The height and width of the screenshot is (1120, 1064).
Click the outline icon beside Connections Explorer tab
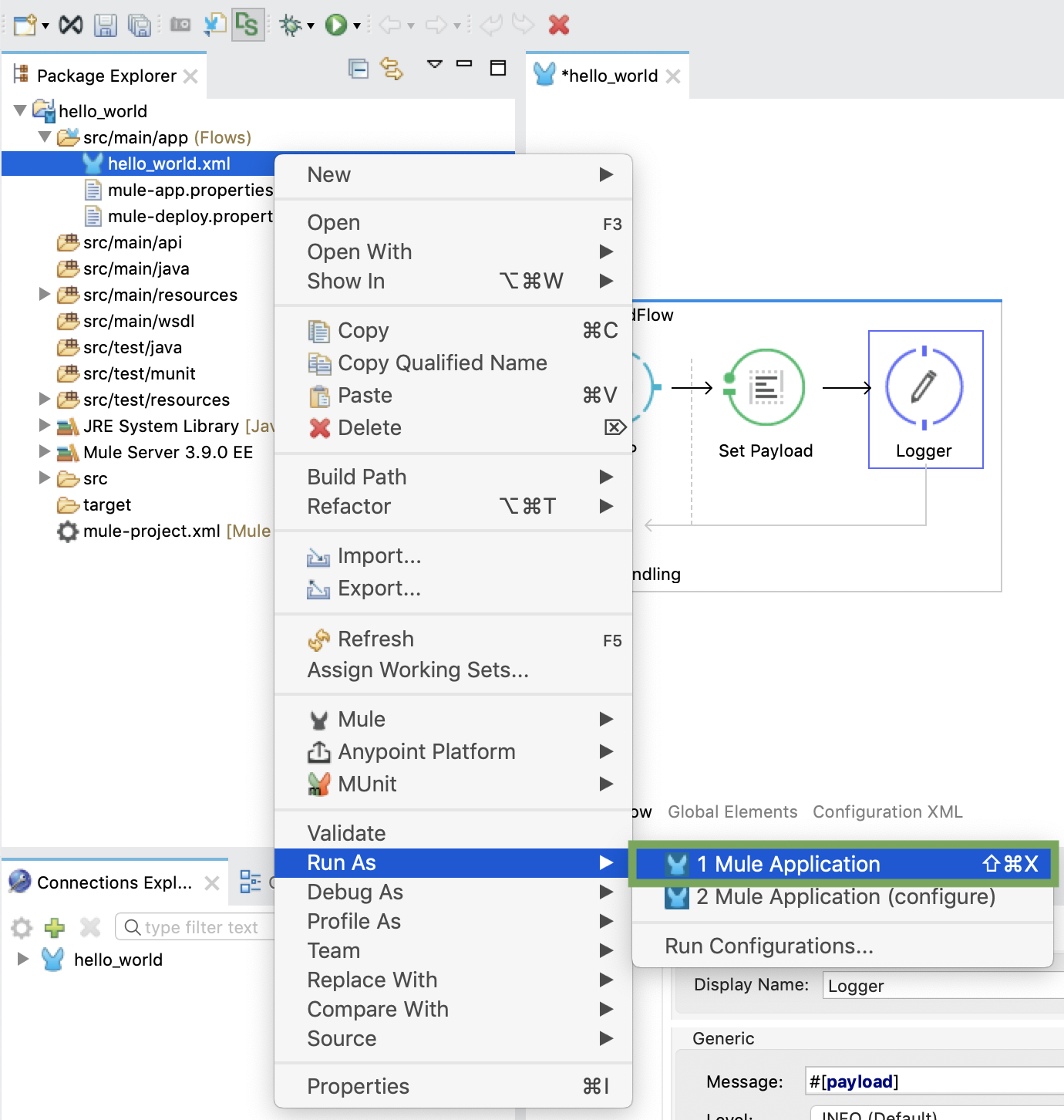[251, 882]
